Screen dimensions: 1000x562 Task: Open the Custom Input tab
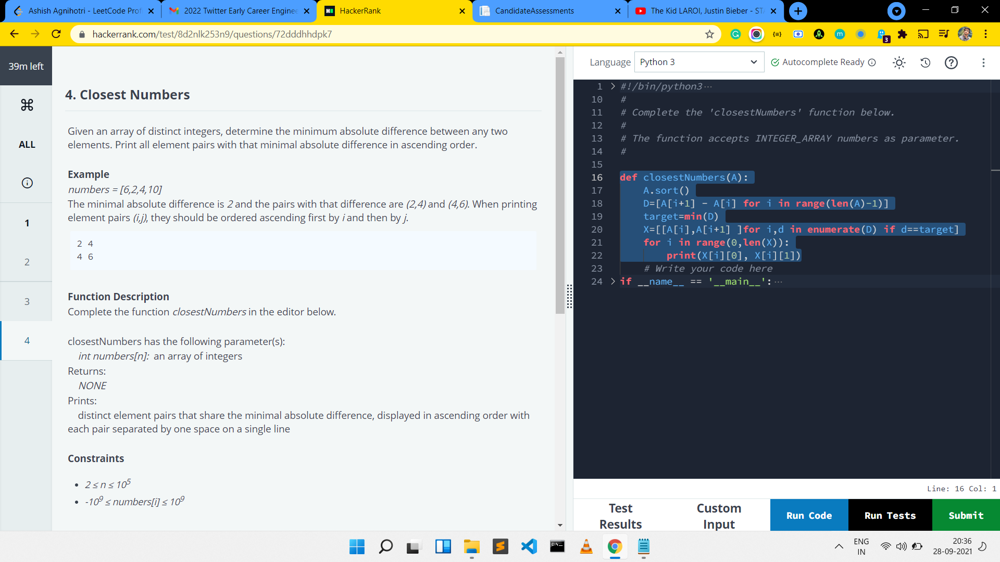tap(719, 515)
